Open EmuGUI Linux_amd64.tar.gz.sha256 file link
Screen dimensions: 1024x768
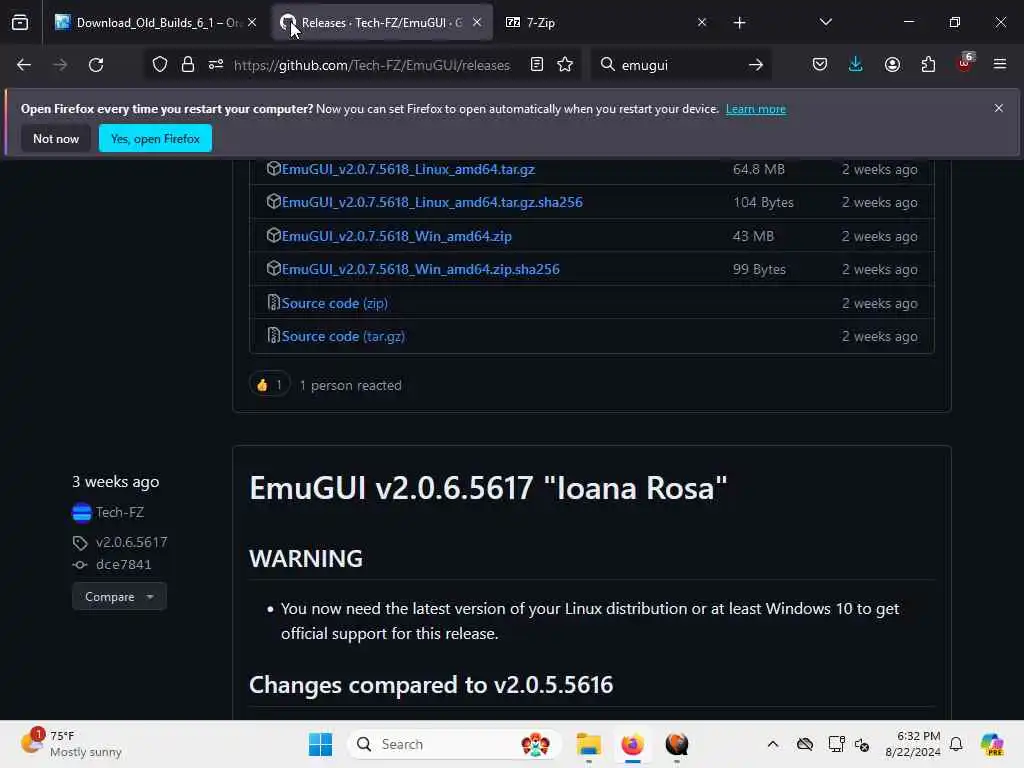[432, 202]
